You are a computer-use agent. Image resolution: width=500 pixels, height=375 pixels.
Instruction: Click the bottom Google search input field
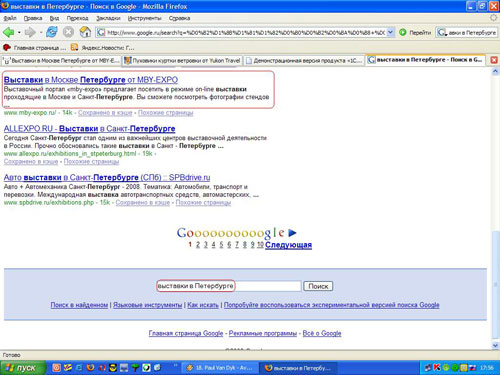point(229,286)
